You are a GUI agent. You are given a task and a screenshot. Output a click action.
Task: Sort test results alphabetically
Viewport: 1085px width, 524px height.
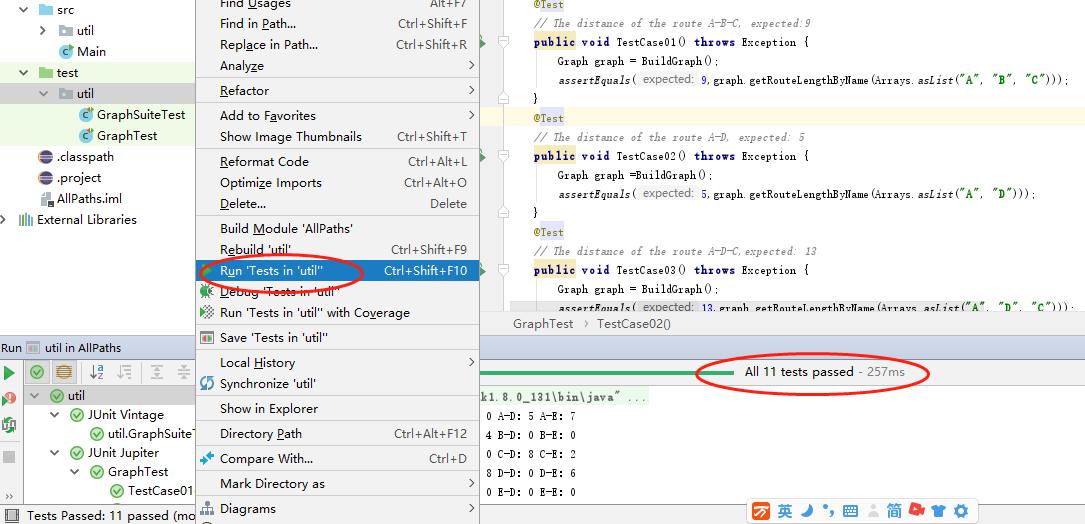click(97, 372)
